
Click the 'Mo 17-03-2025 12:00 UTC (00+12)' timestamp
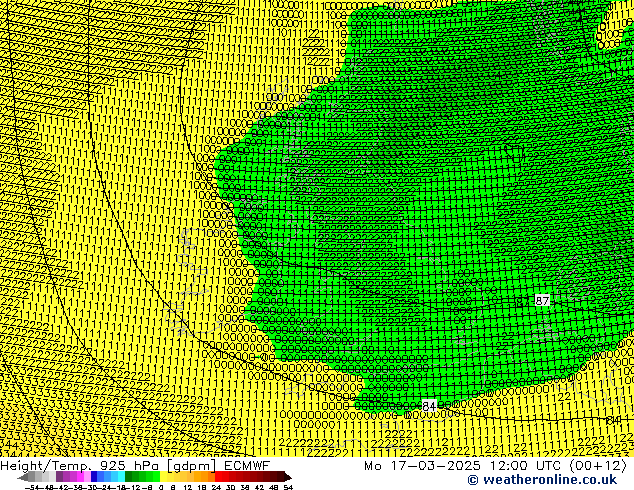pyautogui.click(x=495, y=465)
